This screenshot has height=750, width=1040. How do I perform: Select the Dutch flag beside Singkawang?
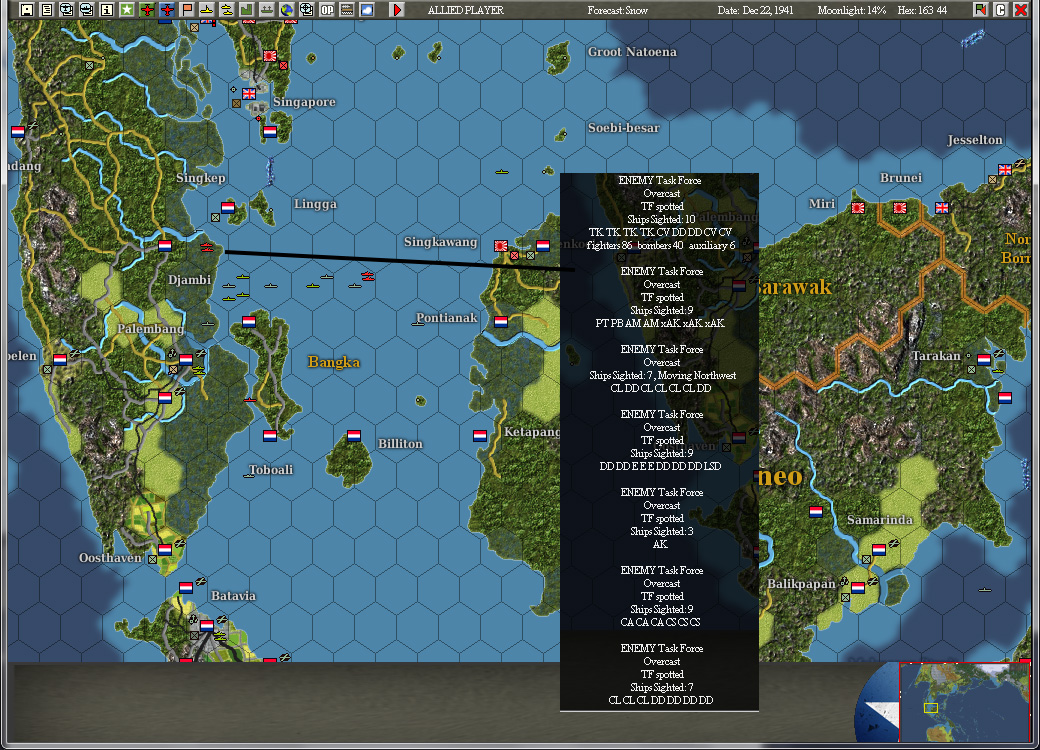pyautogui.click(x=543, y=246)
